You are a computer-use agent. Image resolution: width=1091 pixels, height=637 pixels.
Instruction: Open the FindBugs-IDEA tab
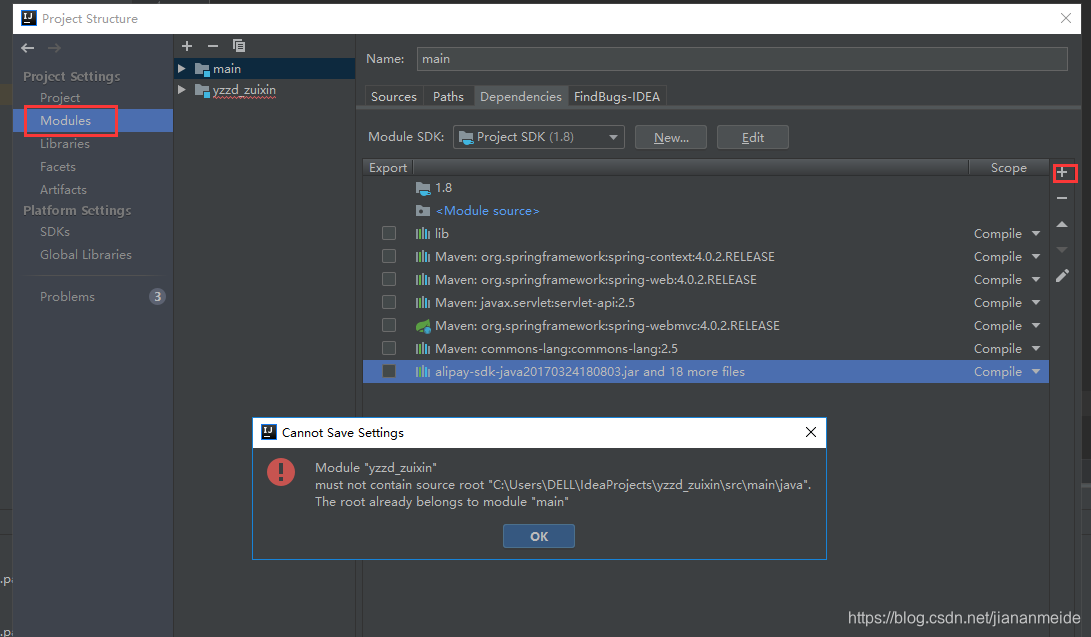[x=617, y=96]
